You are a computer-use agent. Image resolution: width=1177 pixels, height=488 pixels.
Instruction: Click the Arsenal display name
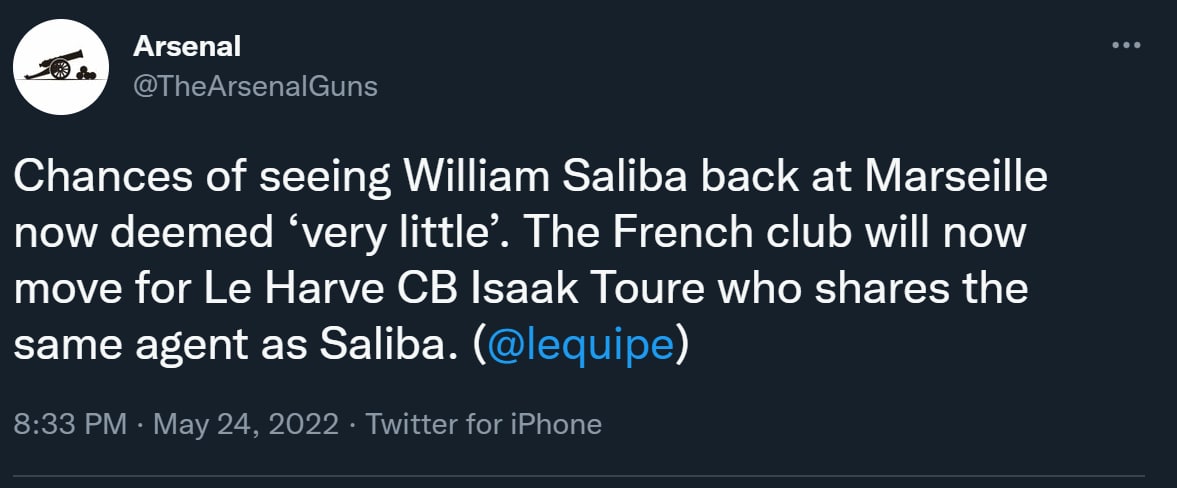187,46
